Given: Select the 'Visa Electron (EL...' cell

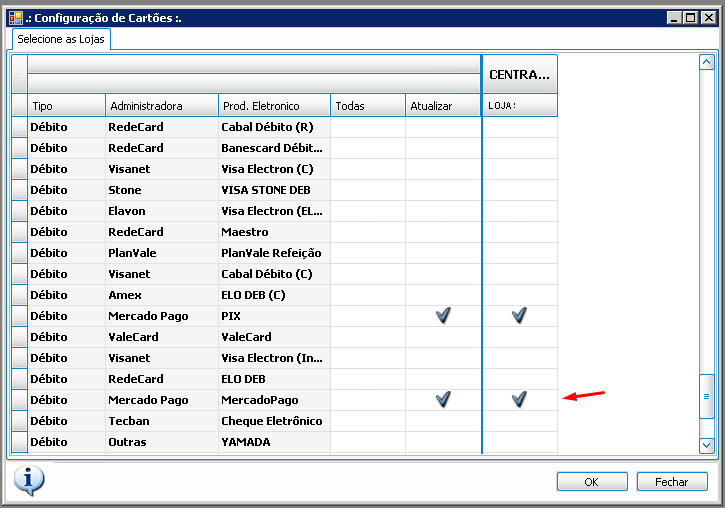Looking at the screenshot, I should [x=274, y=211].
